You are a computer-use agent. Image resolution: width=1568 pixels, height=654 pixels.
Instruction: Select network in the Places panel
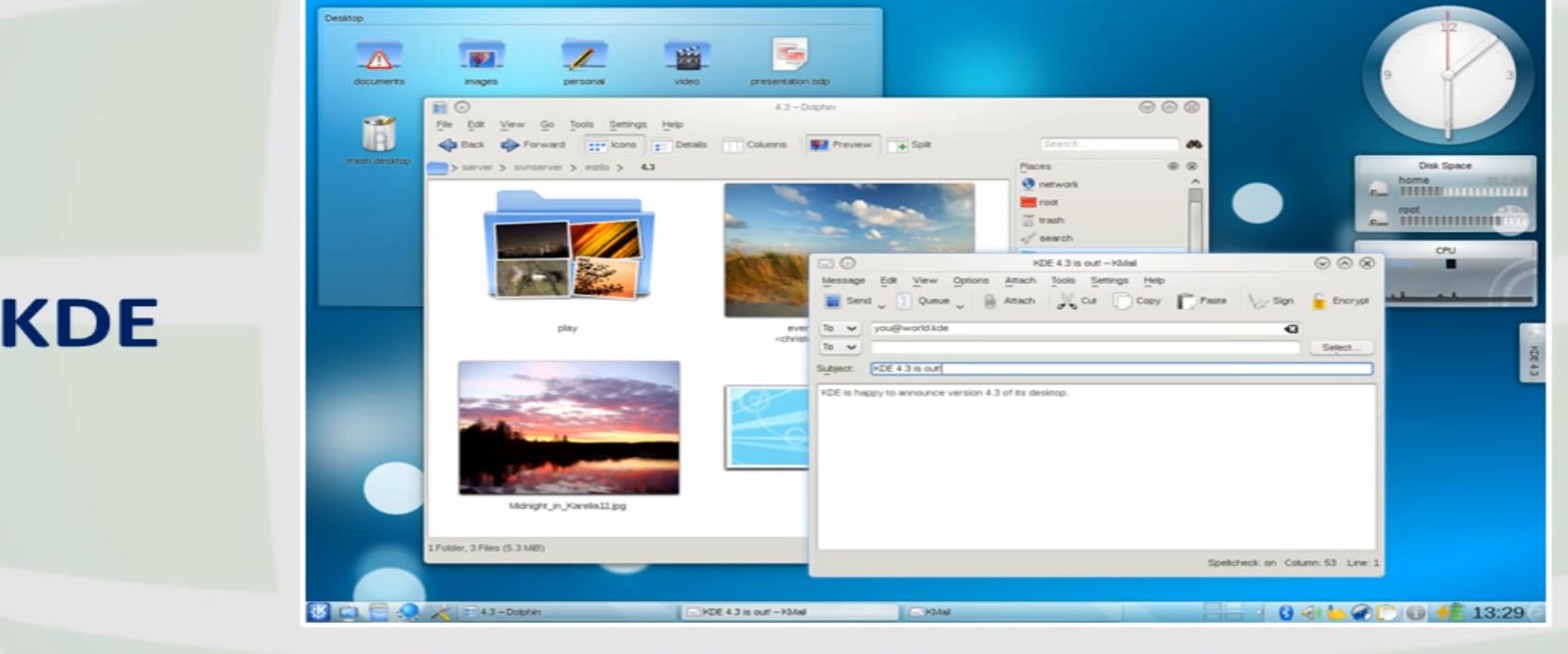tap(1049, 184)
